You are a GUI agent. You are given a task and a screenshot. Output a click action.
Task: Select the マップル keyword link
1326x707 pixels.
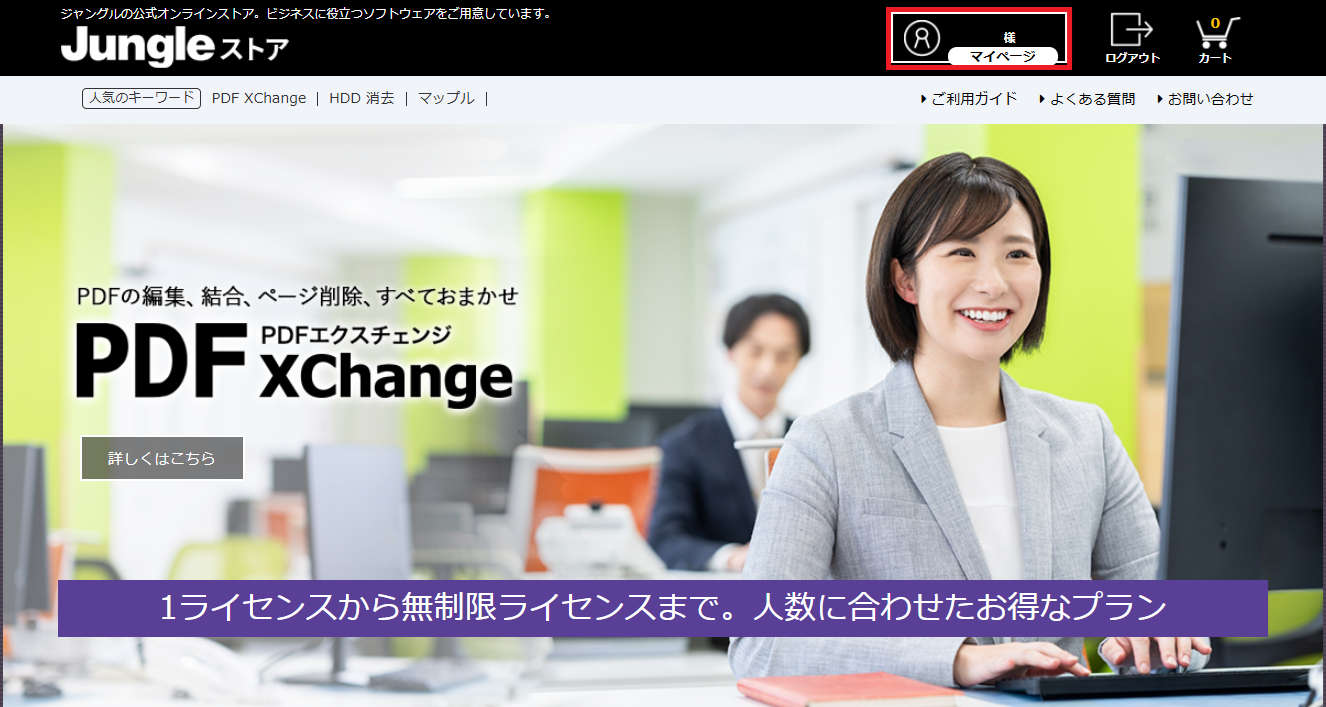click(446, 98)
